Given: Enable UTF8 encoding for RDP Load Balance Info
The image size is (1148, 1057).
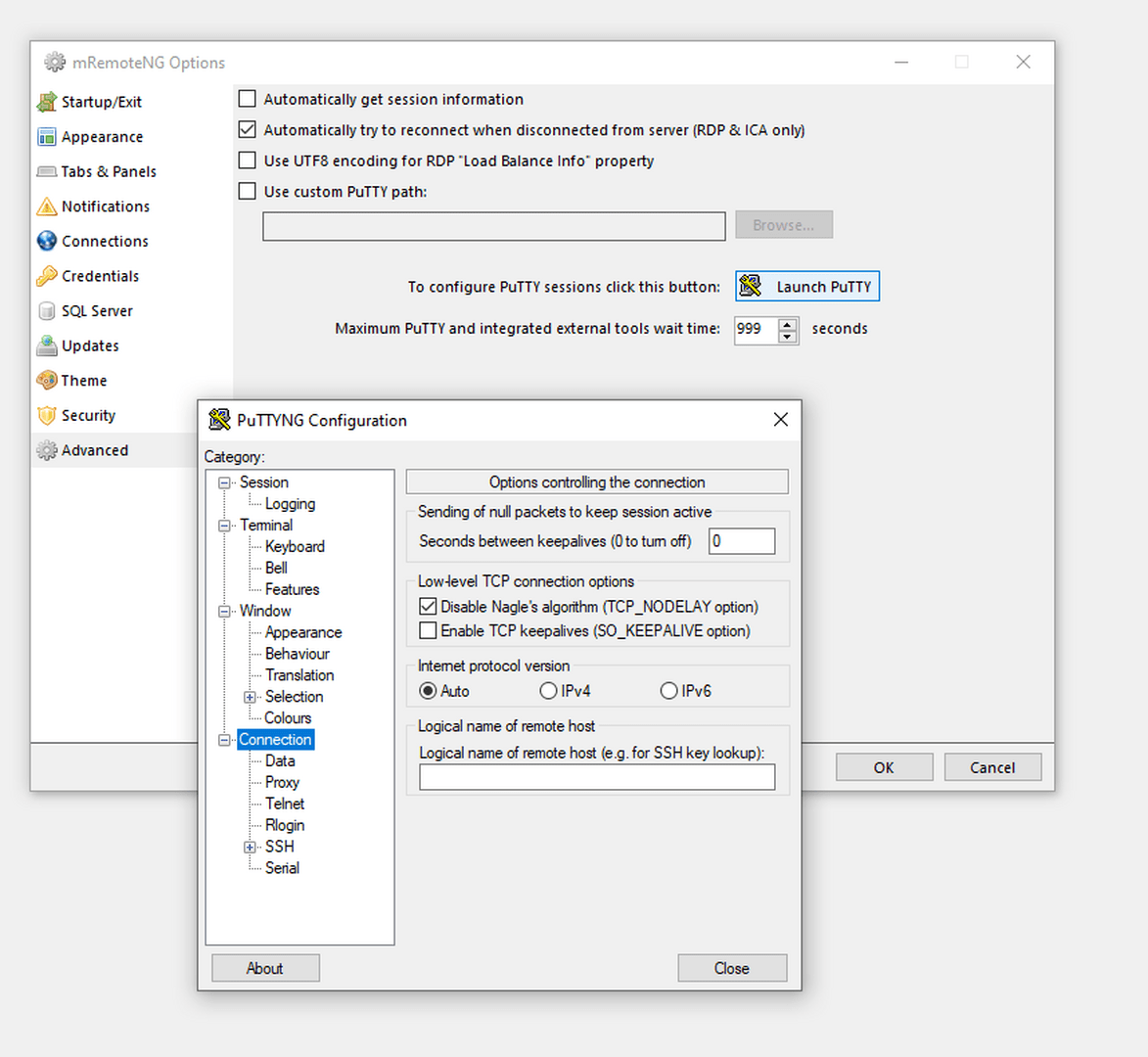Looking at the screenshot, I should click(x=248, y=161).
